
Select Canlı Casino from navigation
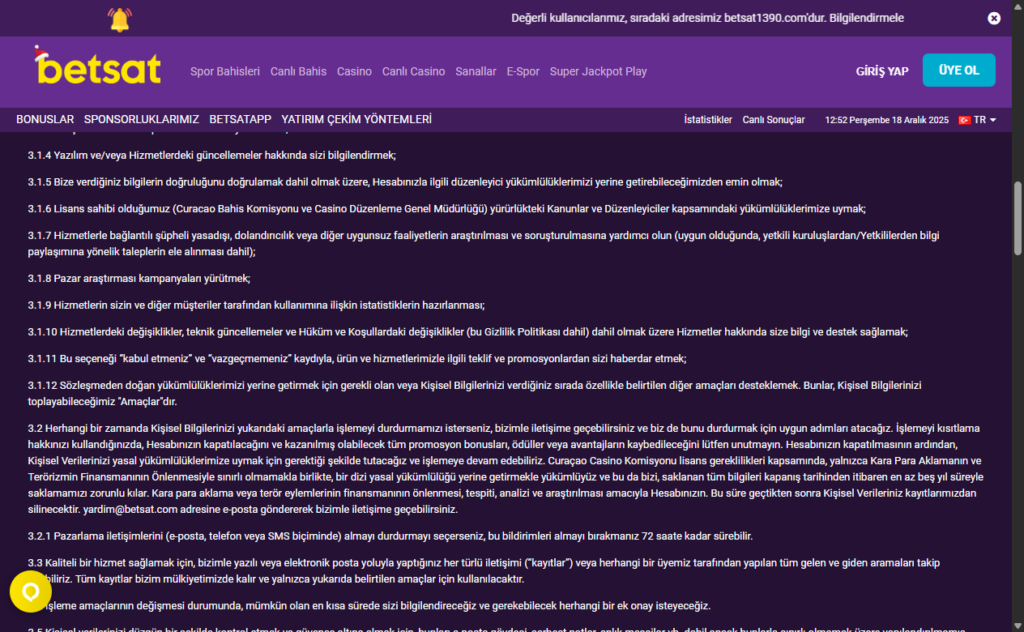413,72
